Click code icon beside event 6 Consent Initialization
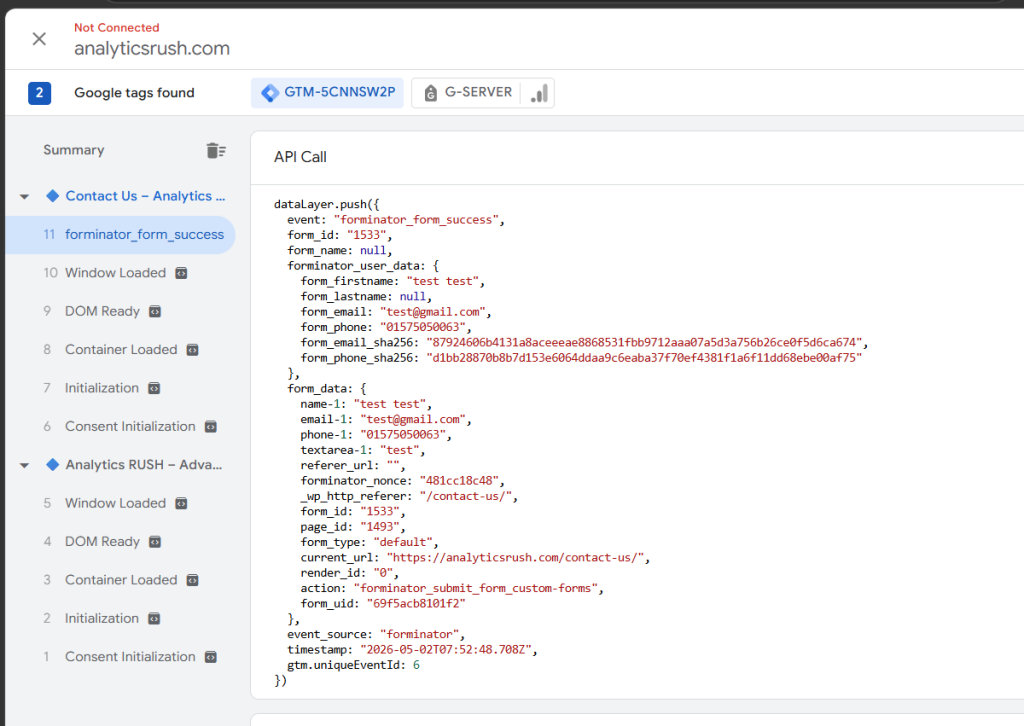This screenshot has height=726, width=1024. (x=211, y=427)
